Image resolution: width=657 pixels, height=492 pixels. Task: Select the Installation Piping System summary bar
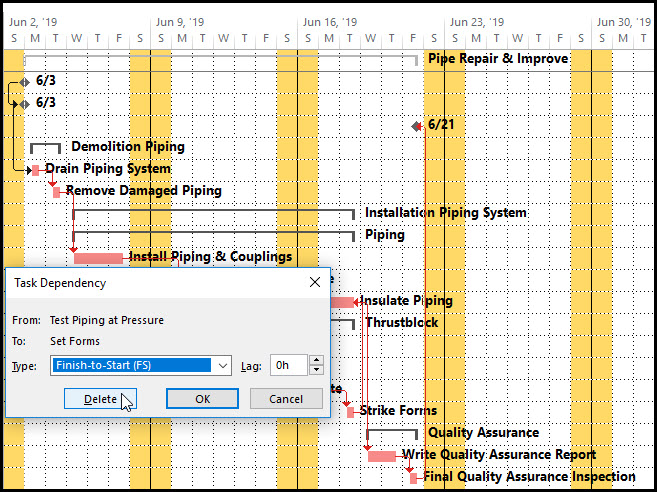[x=213, y=212]
